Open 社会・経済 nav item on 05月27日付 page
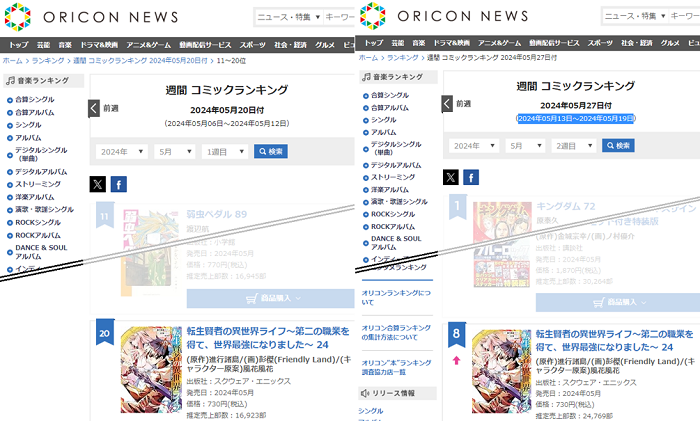The width and height of the screenshot is (700, 421). [x=637, y=43]
